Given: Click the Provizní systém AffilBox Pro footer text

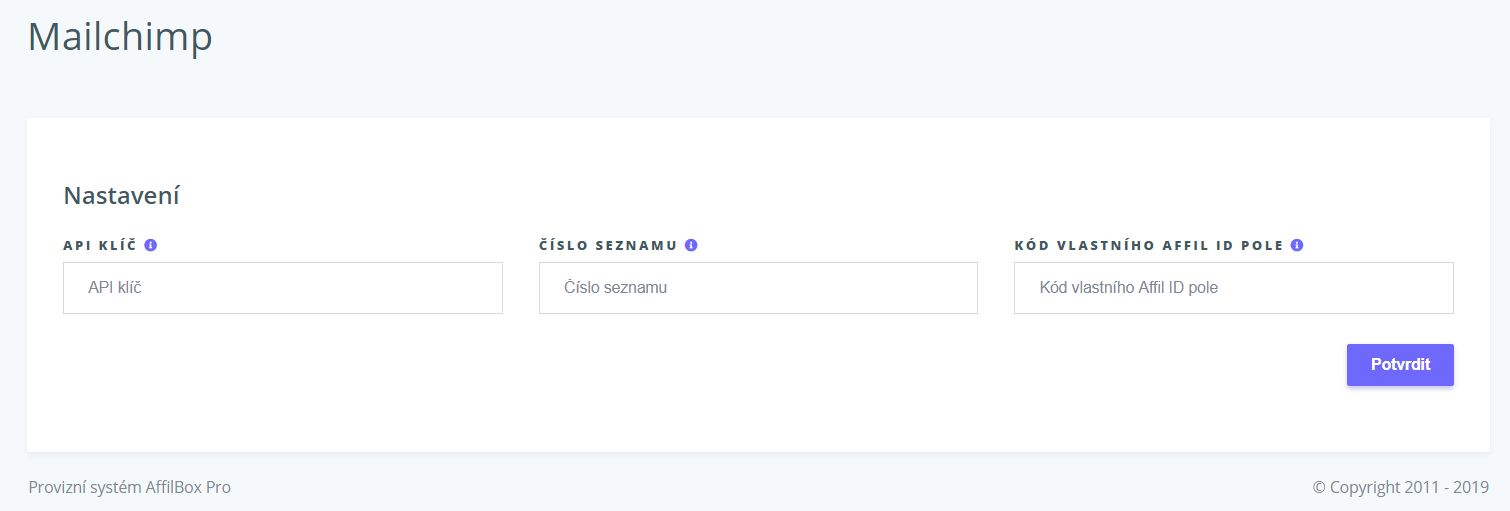Looking at the screenshot, I should pos(130,487).
